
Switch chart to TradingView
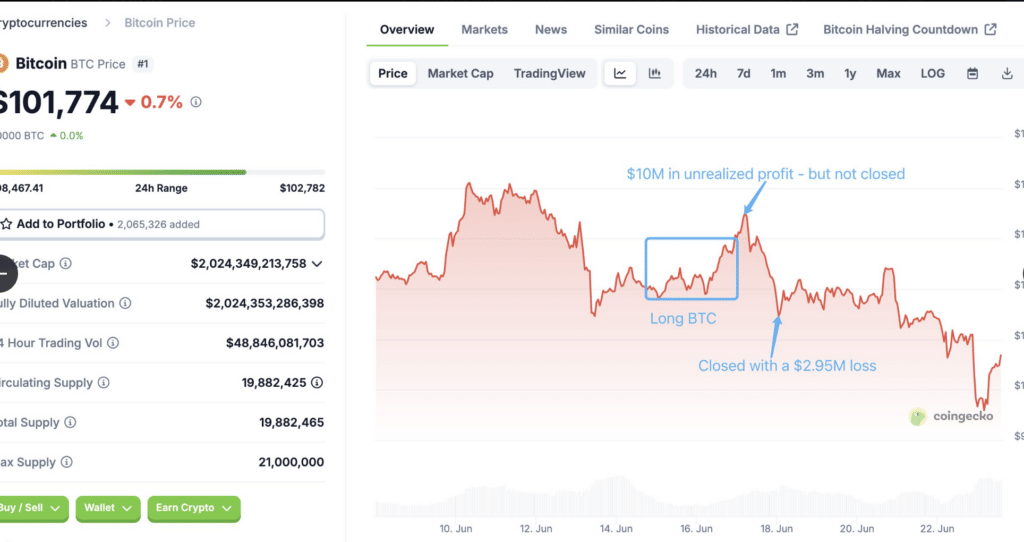549,73
